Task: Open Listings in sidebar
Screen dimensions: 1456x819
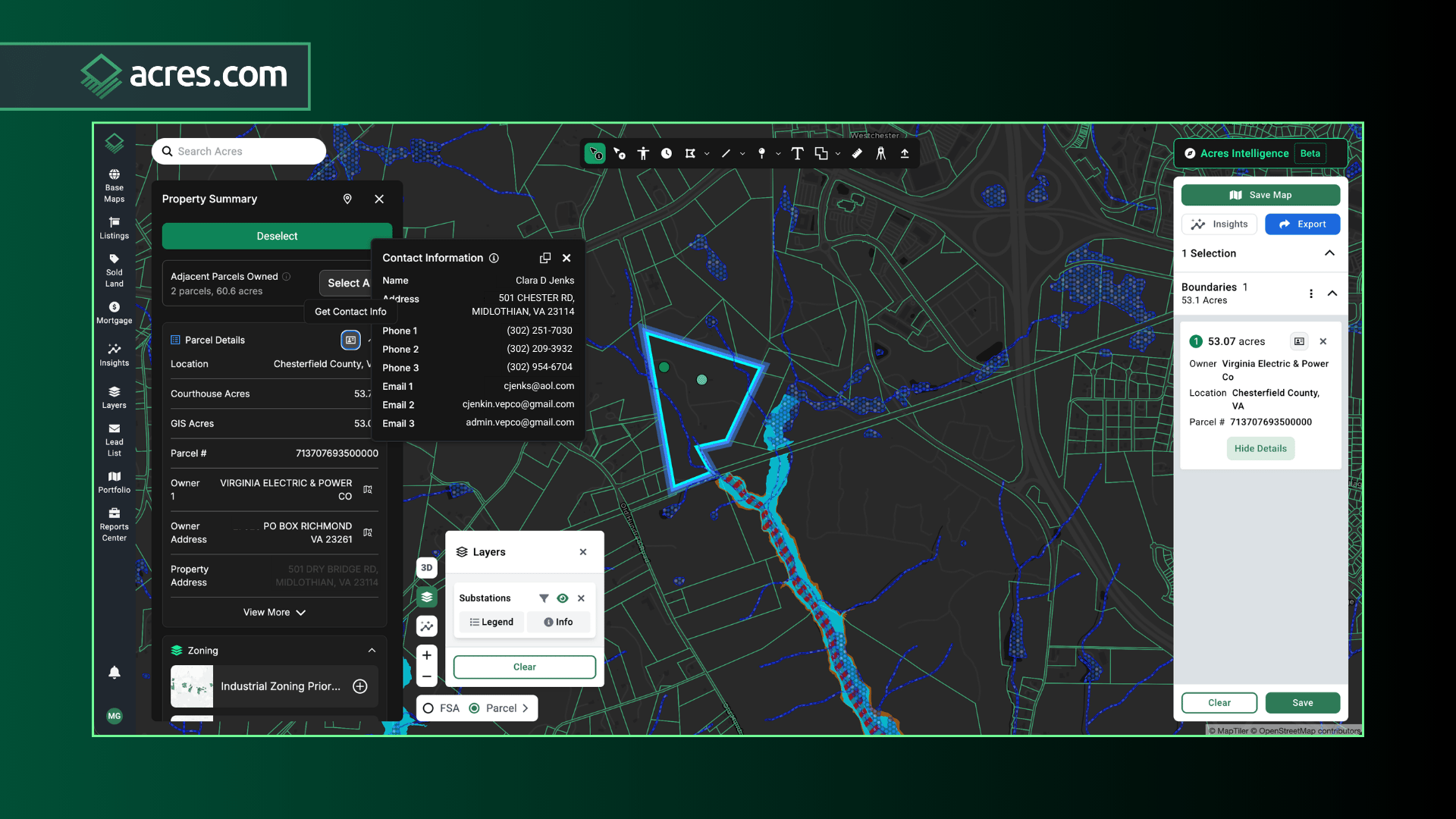Action: (x=115, y=228)
